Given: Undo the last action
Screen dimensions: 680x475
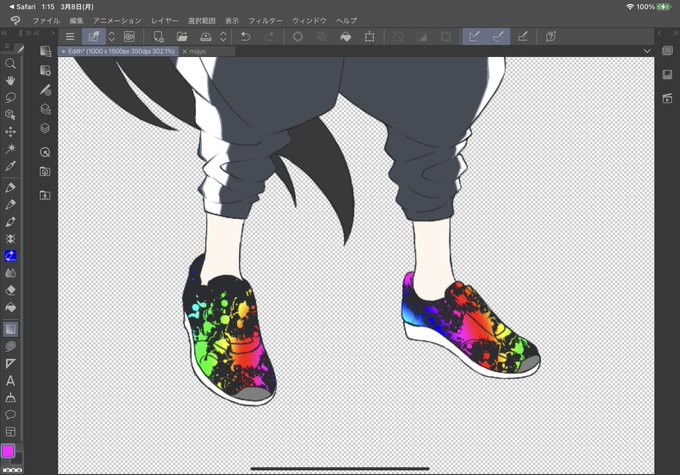Looking at the screenshot, I should pyautogui.click(x=245, y=37).
